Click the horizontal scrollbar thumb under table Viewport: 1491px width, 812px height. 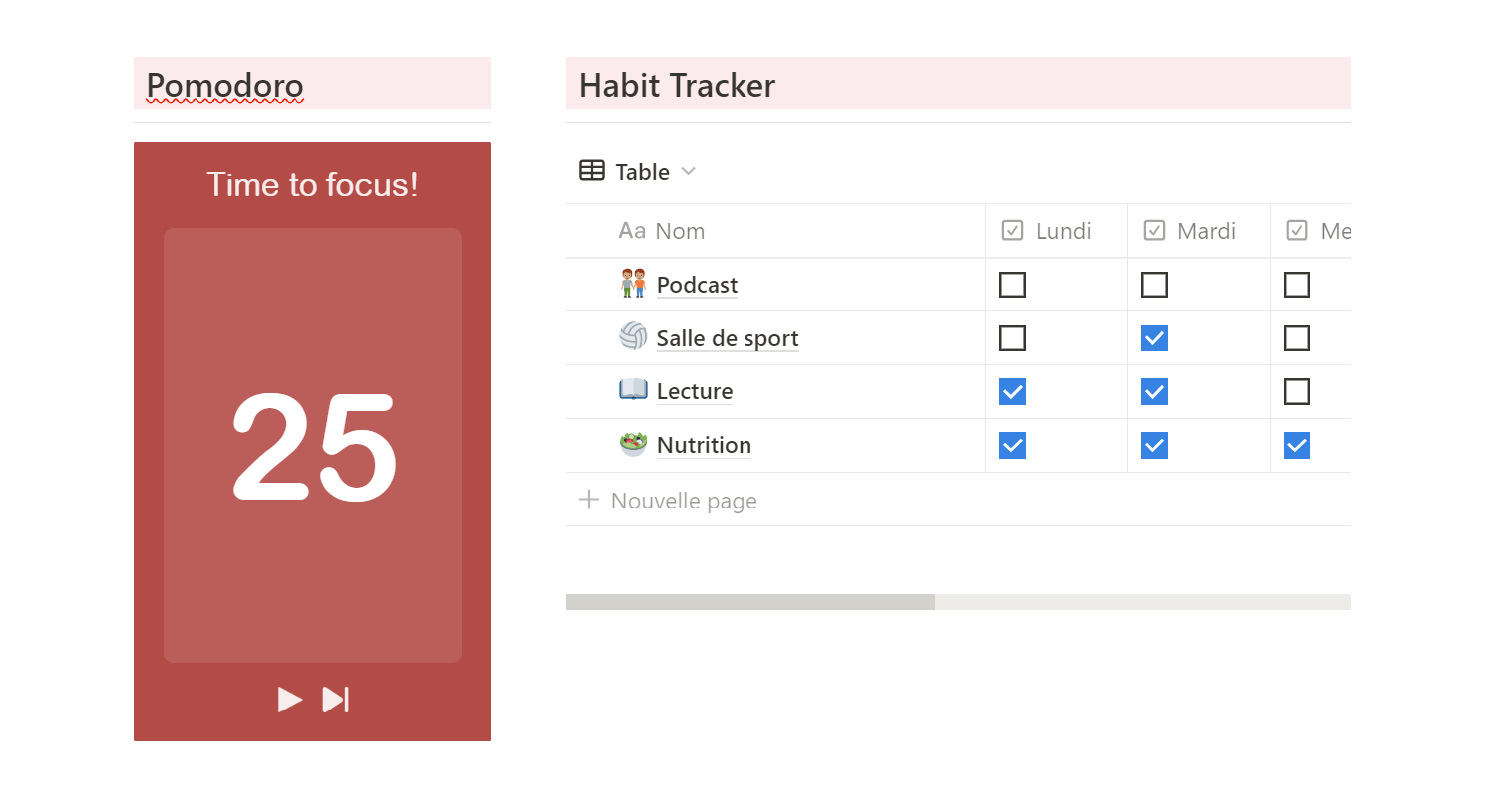click(750, 602)
